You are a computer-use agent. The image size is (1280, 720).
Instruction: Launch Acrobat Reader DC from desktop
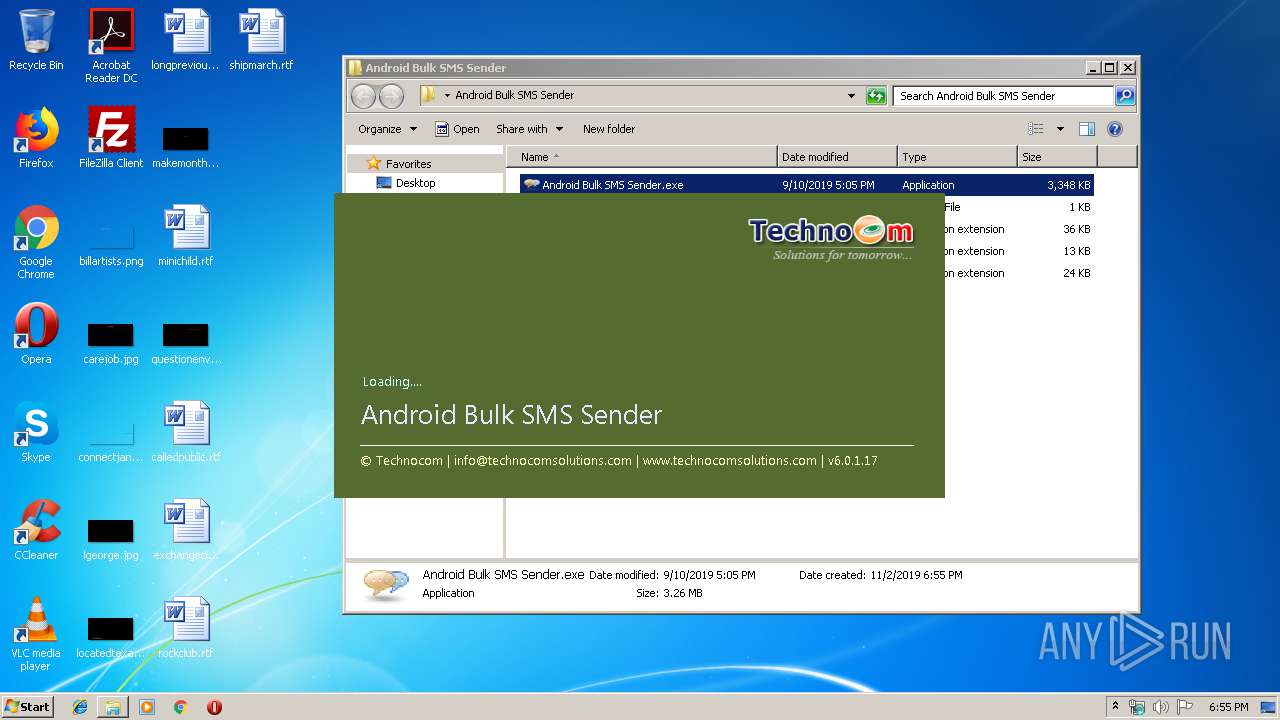(x=111, y=46)
